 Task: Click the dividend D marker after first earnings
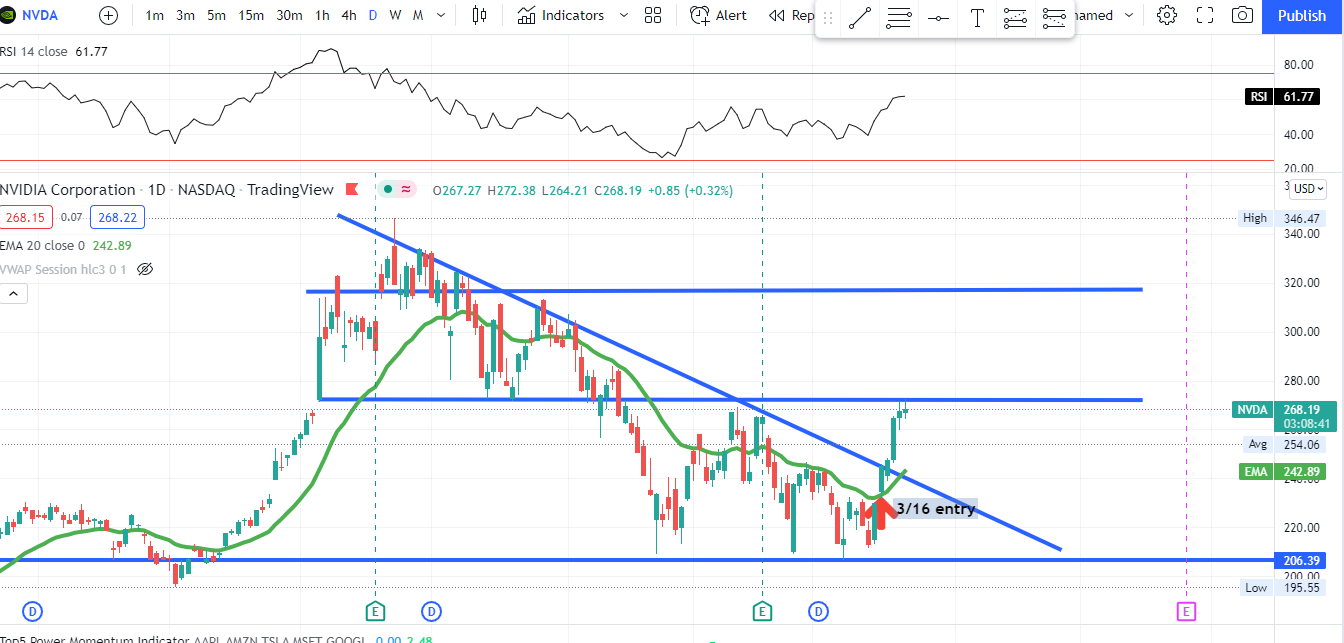point(432,611)
